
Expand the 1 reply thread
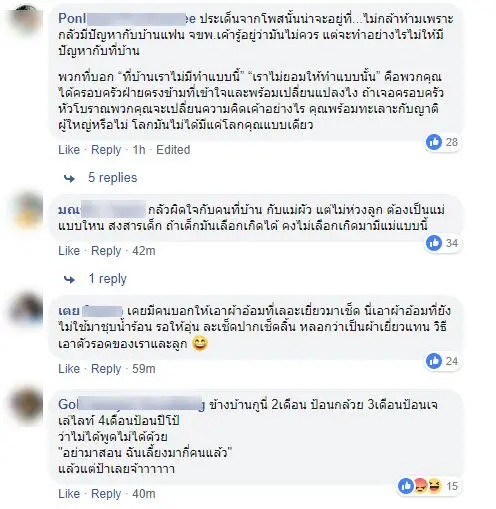click(107, 279)
